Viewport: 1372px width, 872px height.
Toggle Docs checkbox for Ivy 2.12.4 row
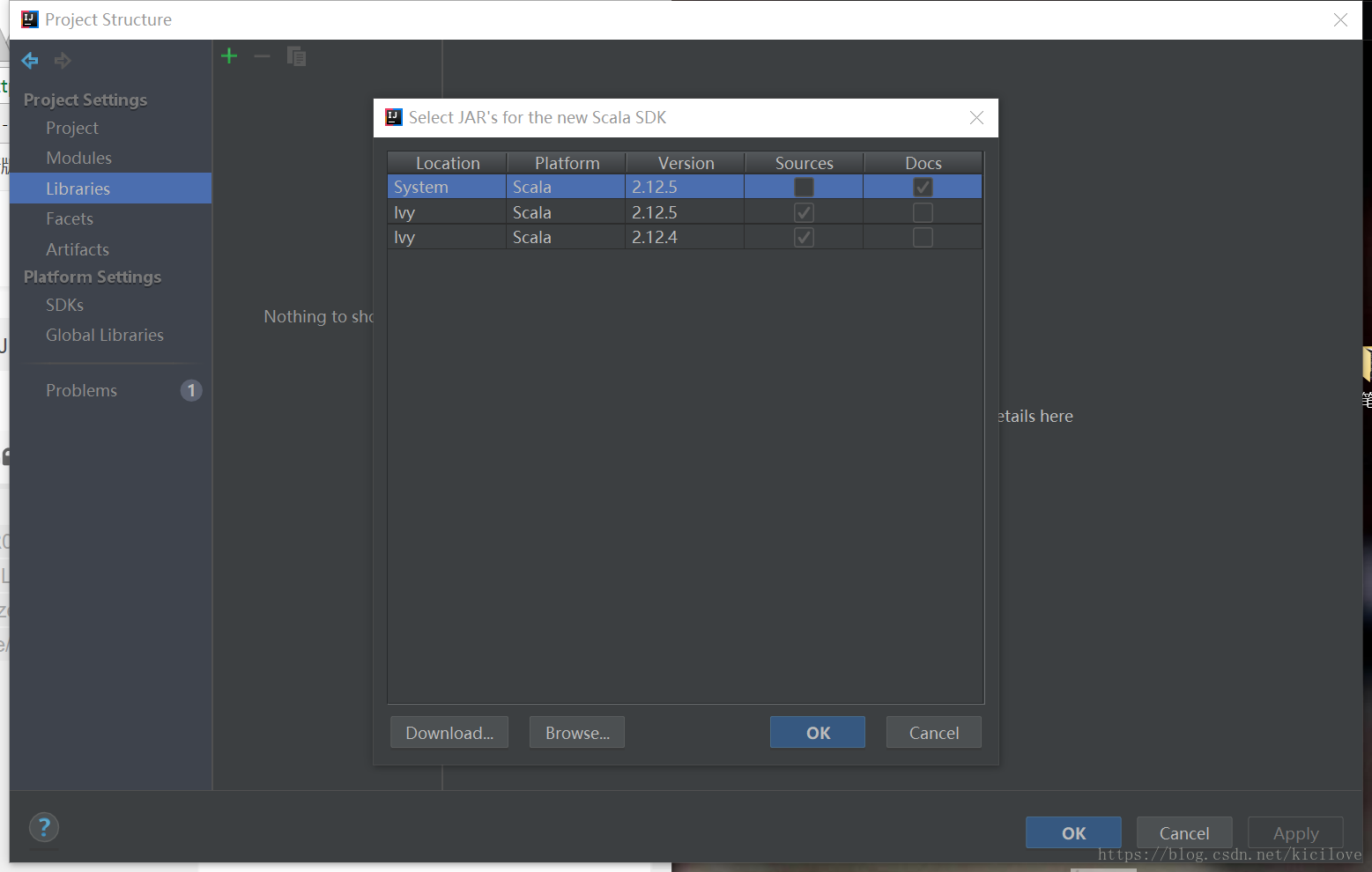pos(923,237)
